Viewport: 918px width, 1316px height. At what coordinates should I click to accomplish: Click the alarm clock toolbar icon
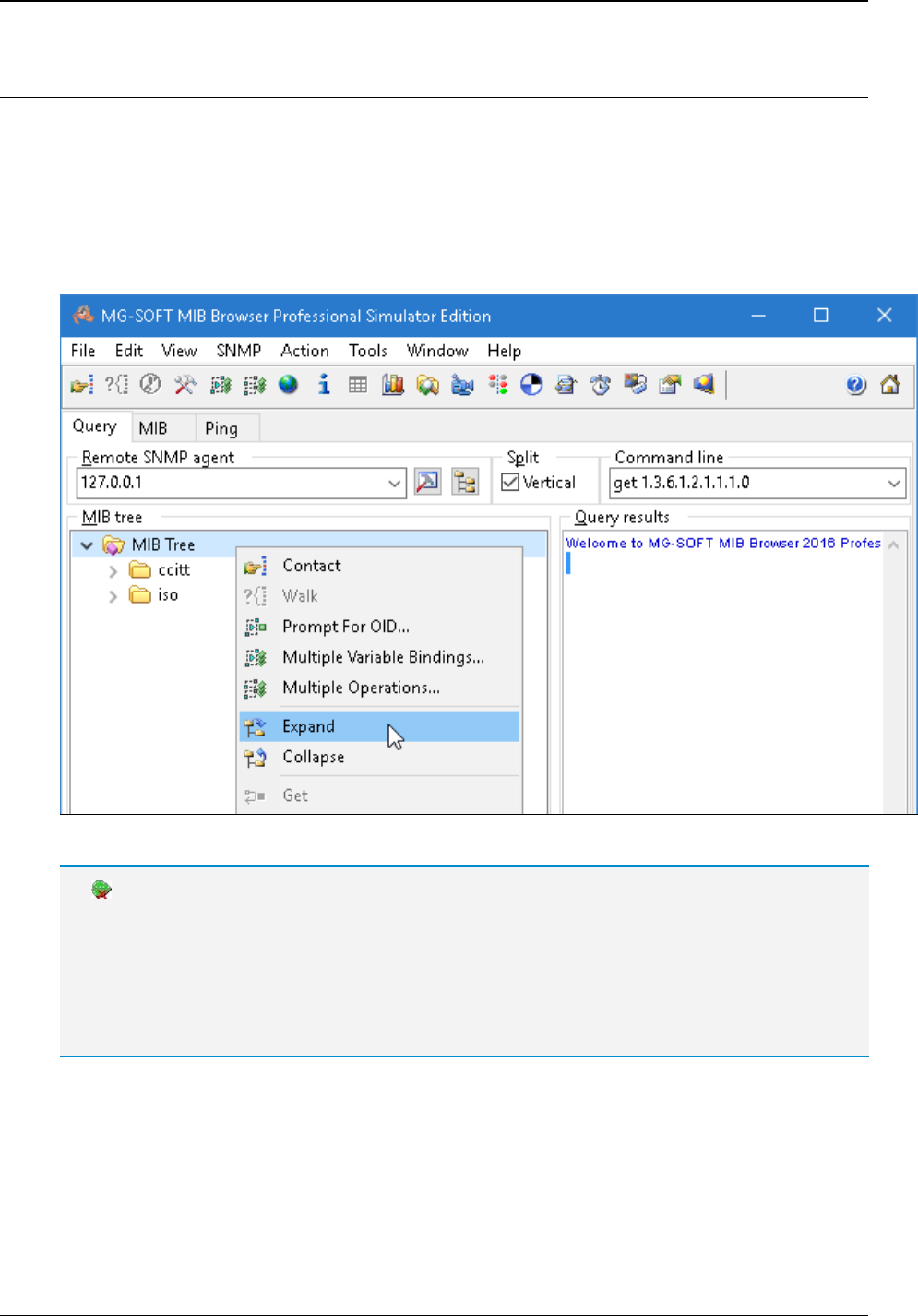(601, 385)
